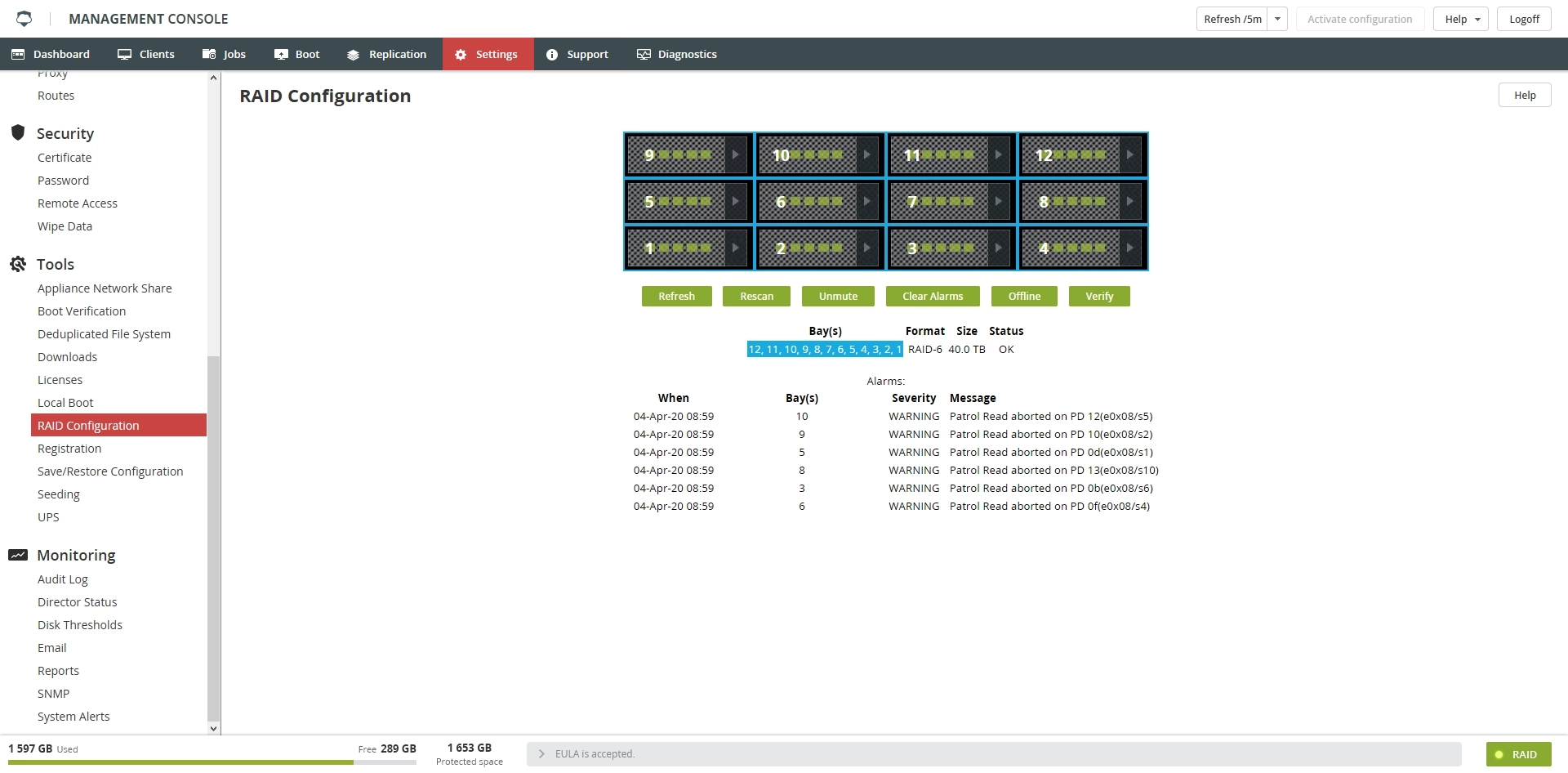
Task: Click the Dashboard icon in the navbar
Action: (18, 54)
